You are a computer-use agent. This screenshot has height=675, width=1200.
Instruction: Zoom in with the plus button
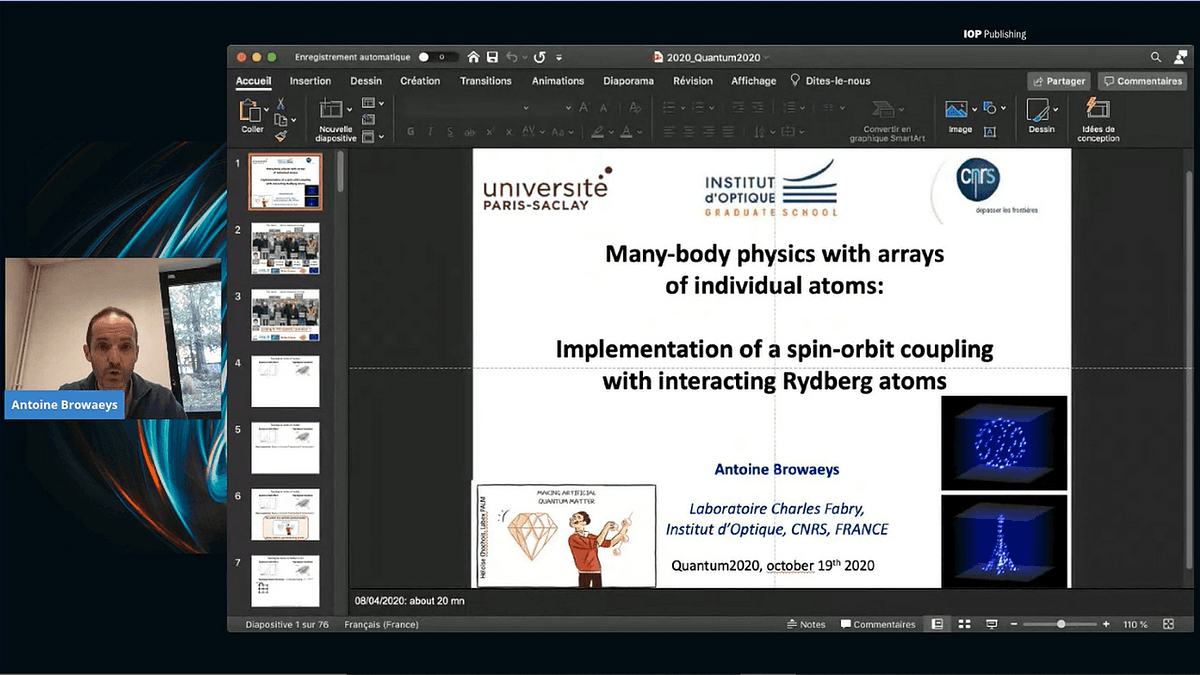click(x=1106, y=624)
